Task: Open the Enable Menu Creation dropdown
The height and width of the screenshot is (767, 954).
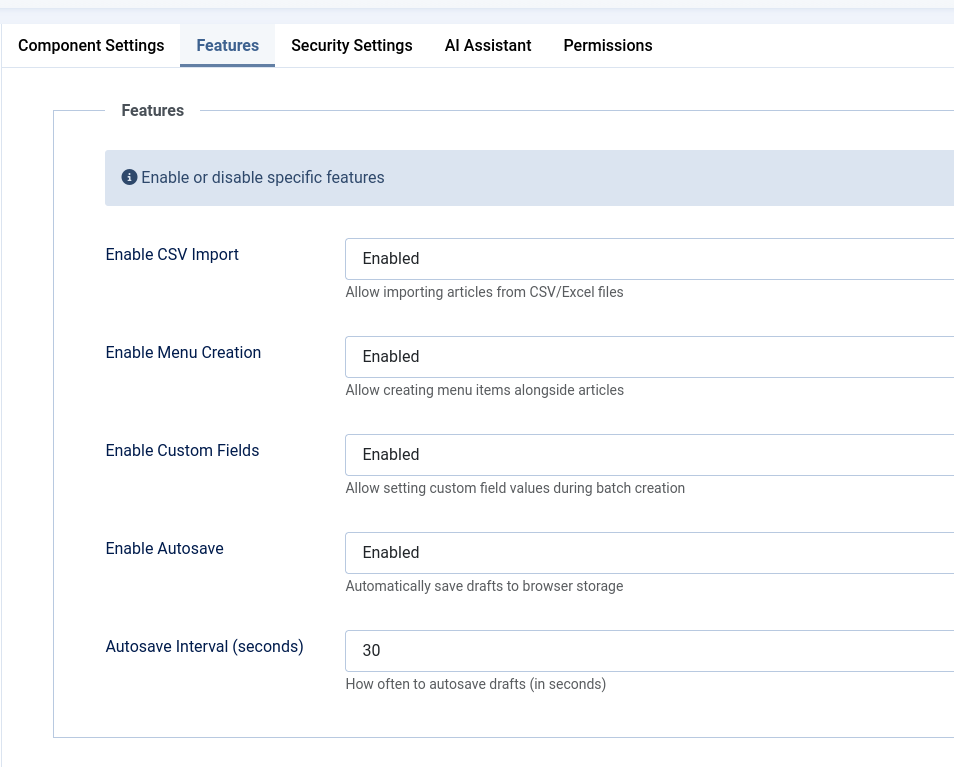Action: 650,356
